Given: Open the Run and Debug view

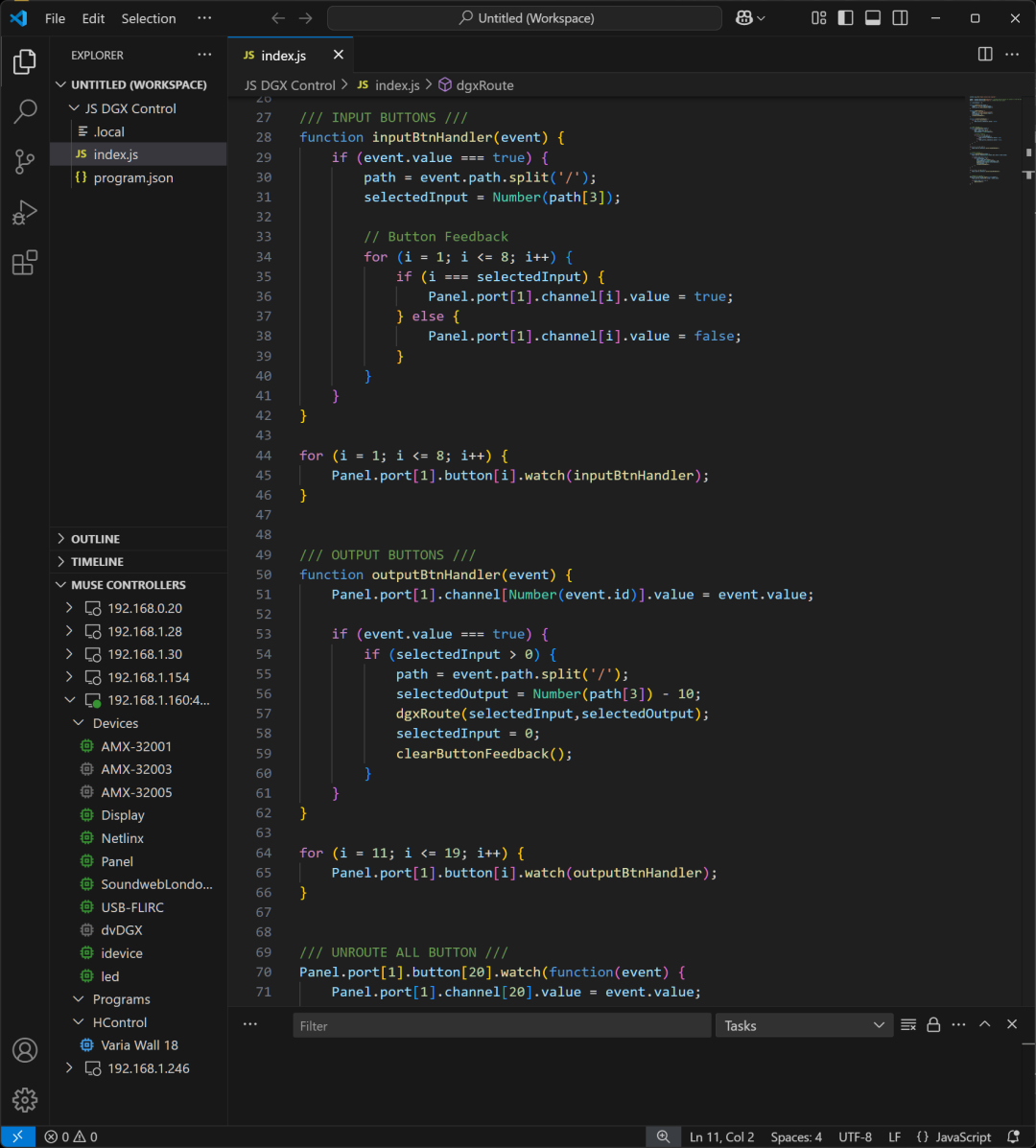Looking at the screenshot, I should coord(25,212).
